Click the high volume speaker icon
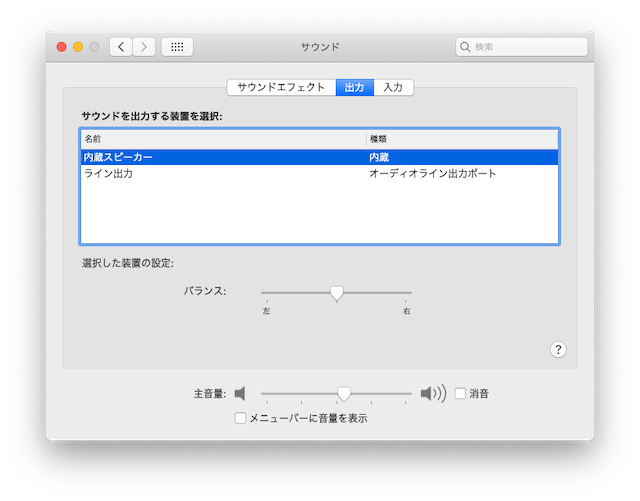 pyautogui.click(x=433, y=394)
